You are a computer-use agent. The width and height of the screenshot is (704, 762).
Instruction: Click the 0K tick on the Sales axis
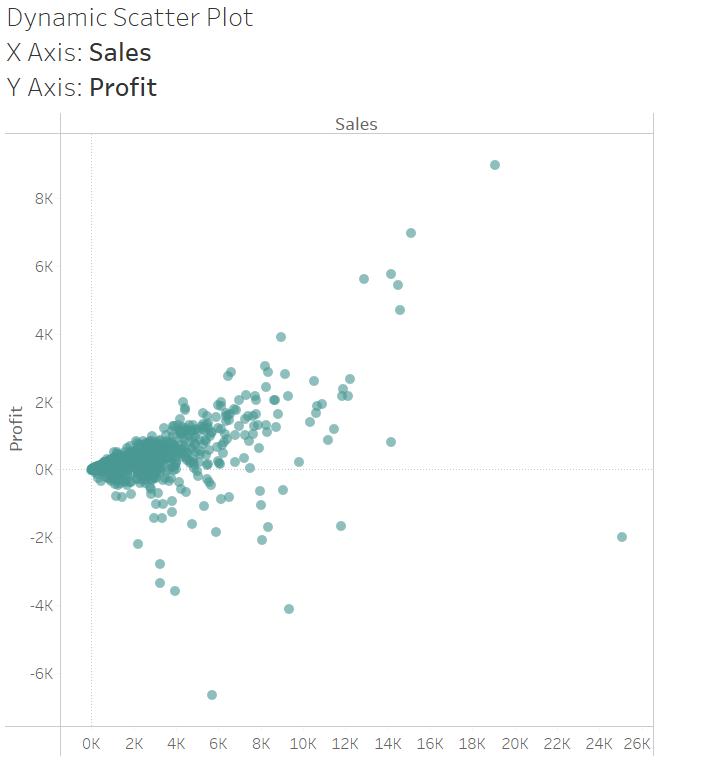pos(91,744)
